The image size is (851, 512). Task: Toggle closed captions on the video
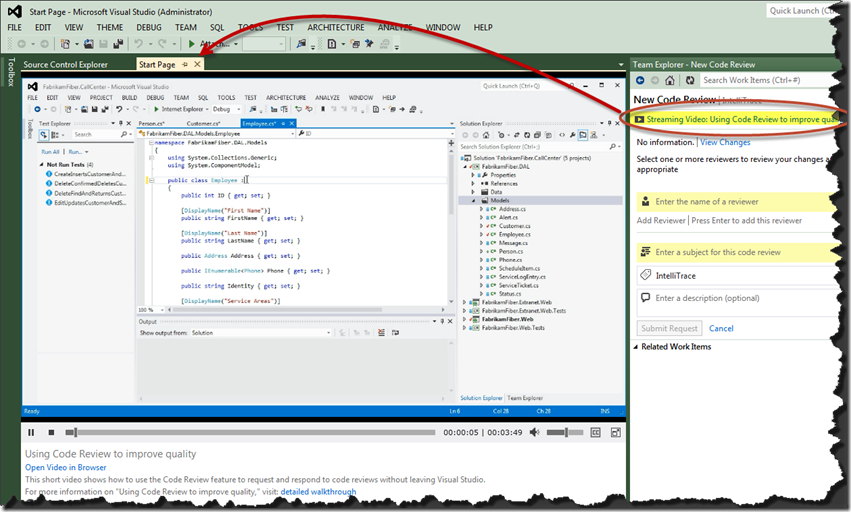pyautogui.click(x=595, y=433)
